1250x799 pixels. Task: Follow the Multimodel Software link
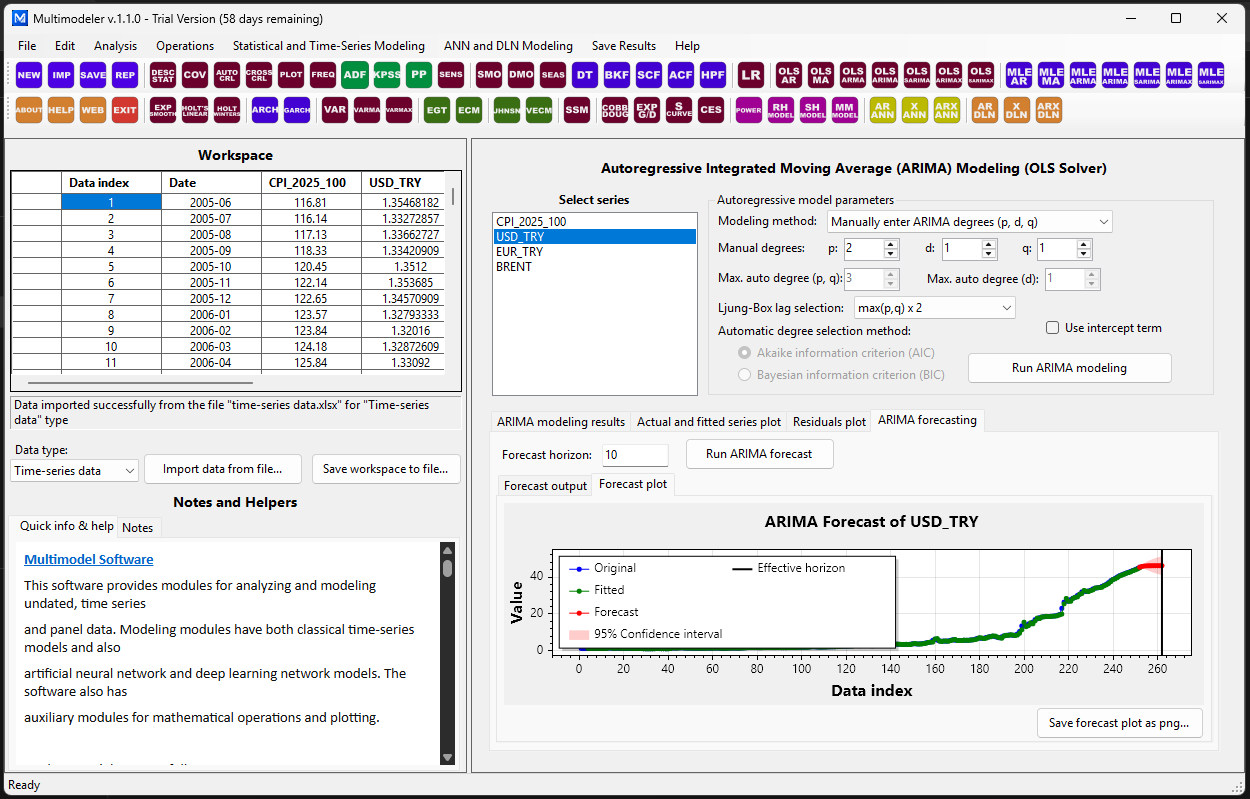pos(89,560)
